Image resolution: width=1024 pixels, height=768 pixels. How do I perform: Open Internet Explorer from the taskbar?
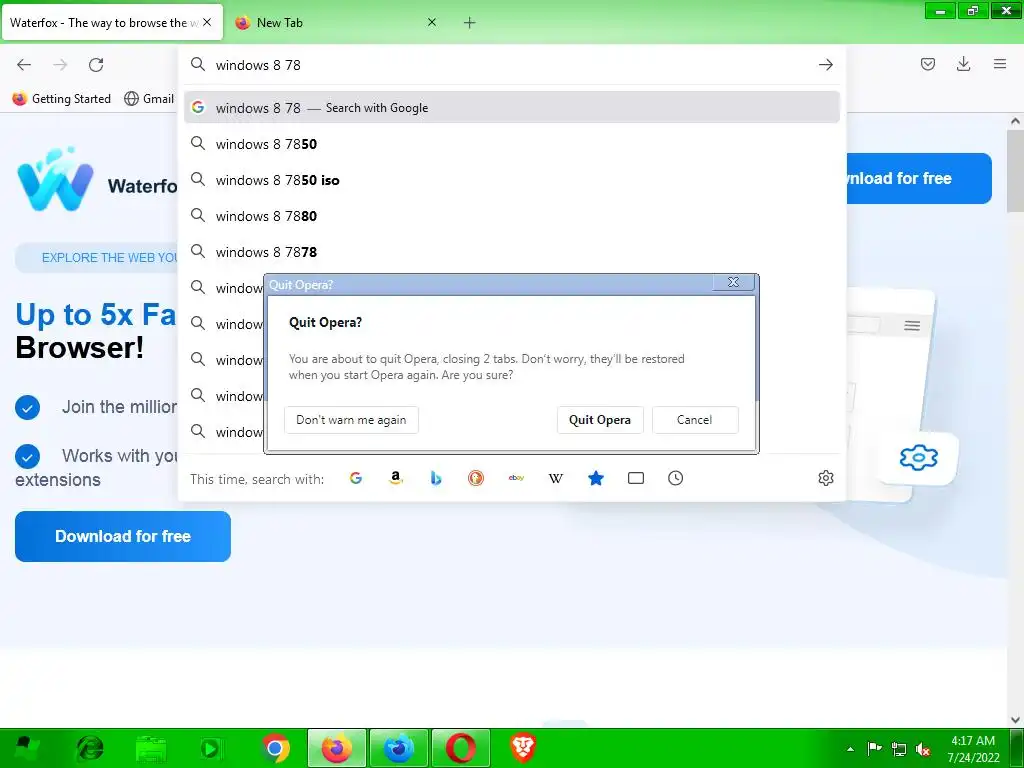coord(89,748)
